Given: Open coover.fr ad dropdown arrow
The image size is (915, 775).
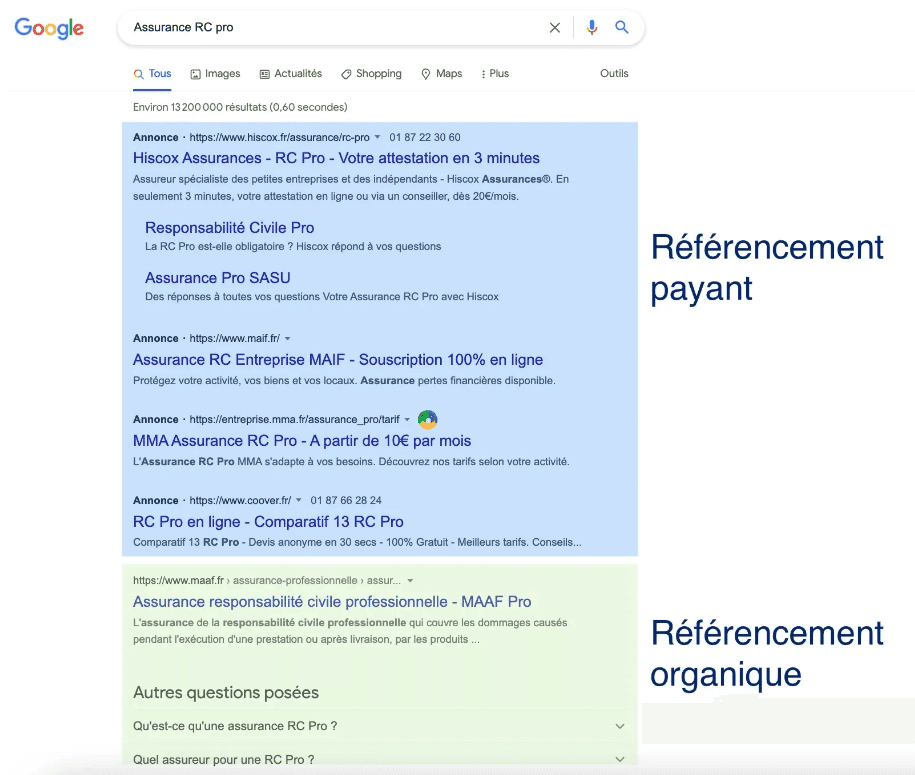Looking at the screenshot, I should pos(299,500).
